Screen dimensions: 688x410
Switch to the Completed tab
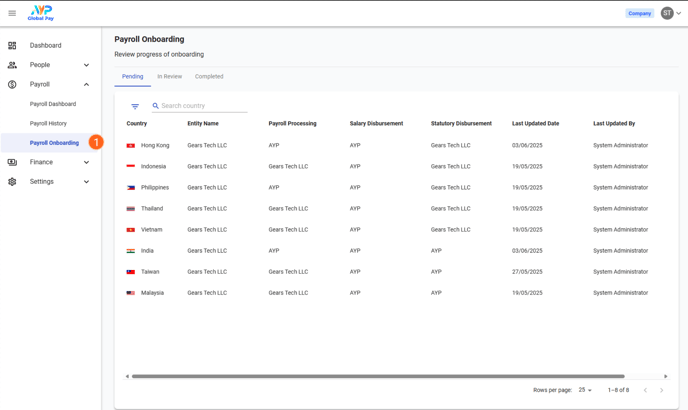coord(209,76)
